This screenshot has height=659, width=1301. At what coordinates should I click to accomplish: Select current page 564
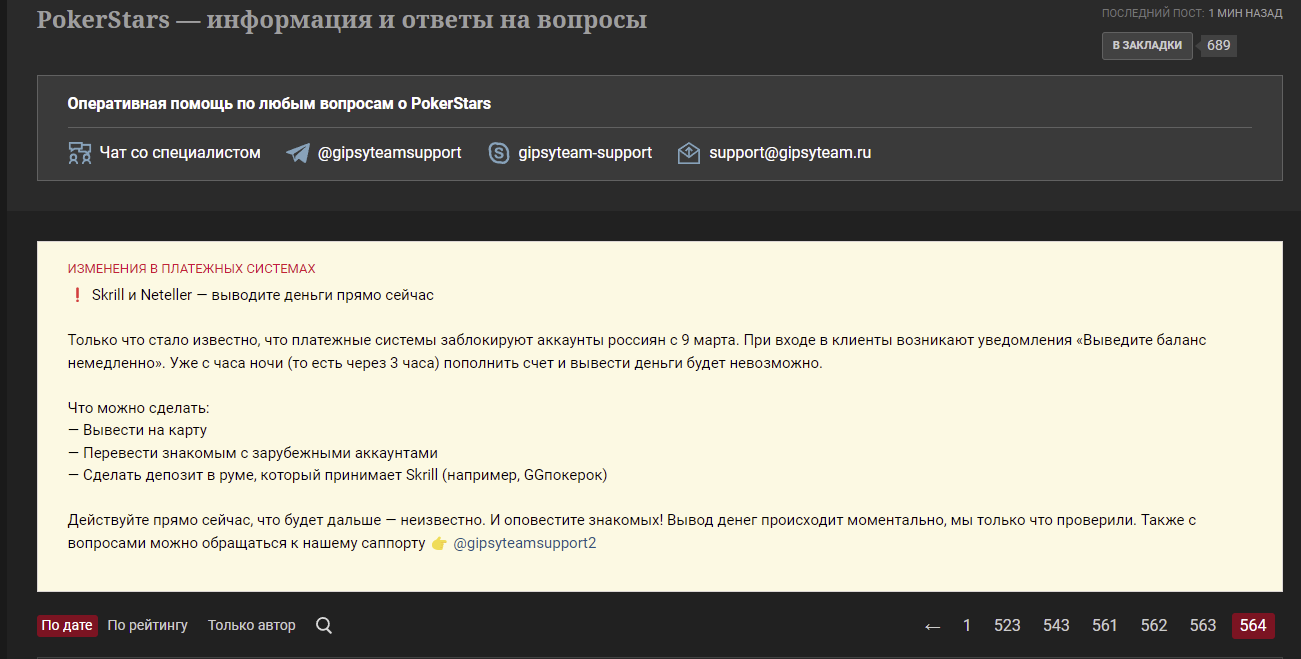[1253, 626]
